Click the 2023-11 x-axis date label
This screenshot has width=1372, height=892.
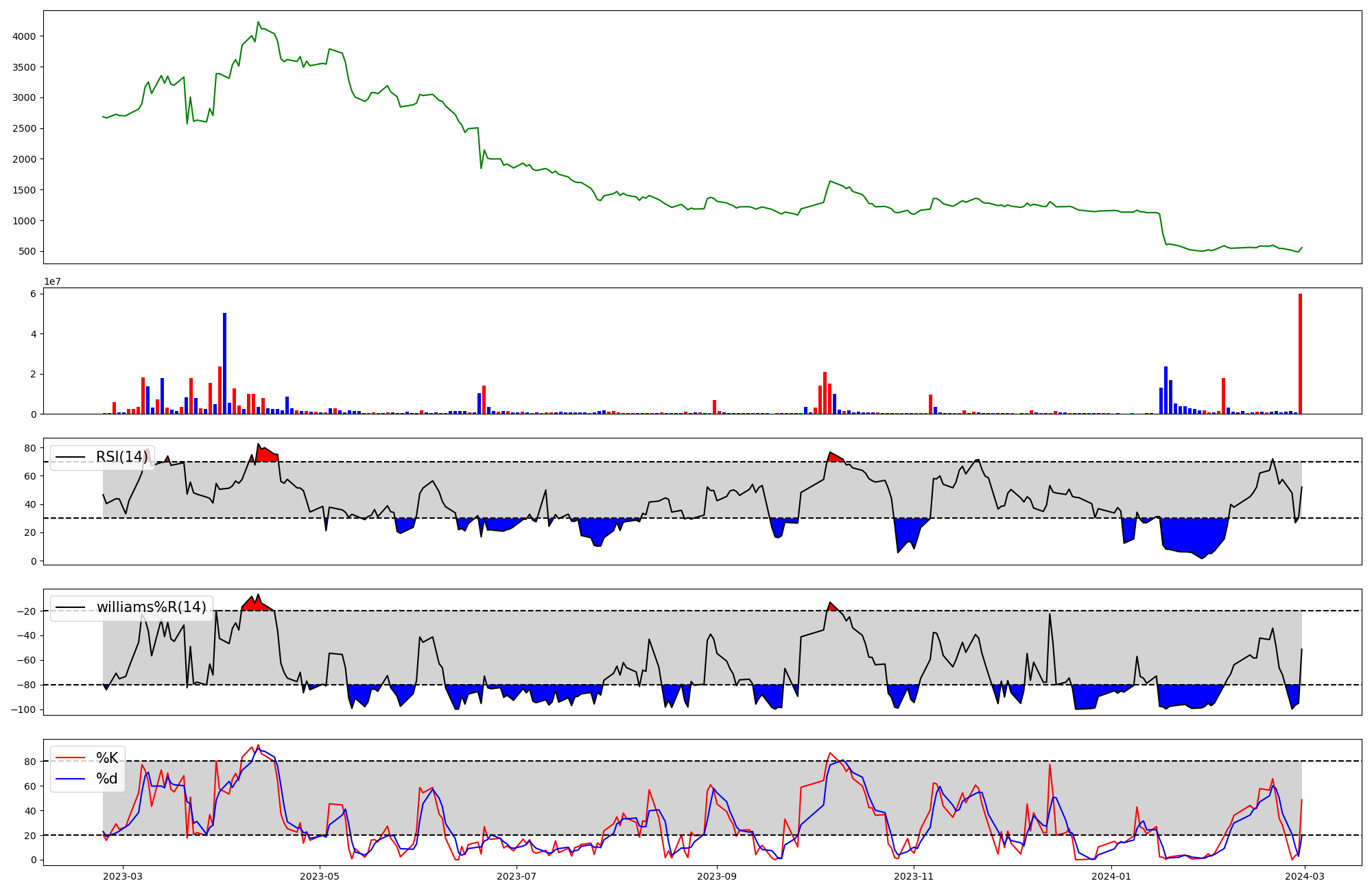tap(914, 876)
